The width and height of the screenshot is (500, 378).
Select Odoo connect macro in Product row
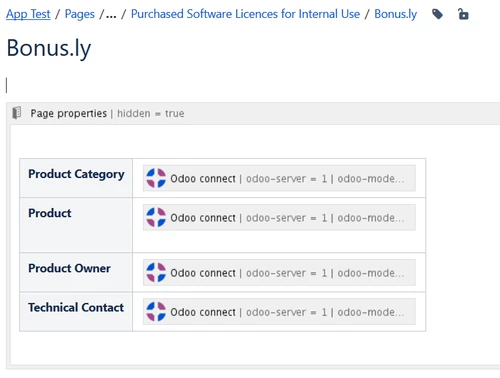(x=279, y=217)
